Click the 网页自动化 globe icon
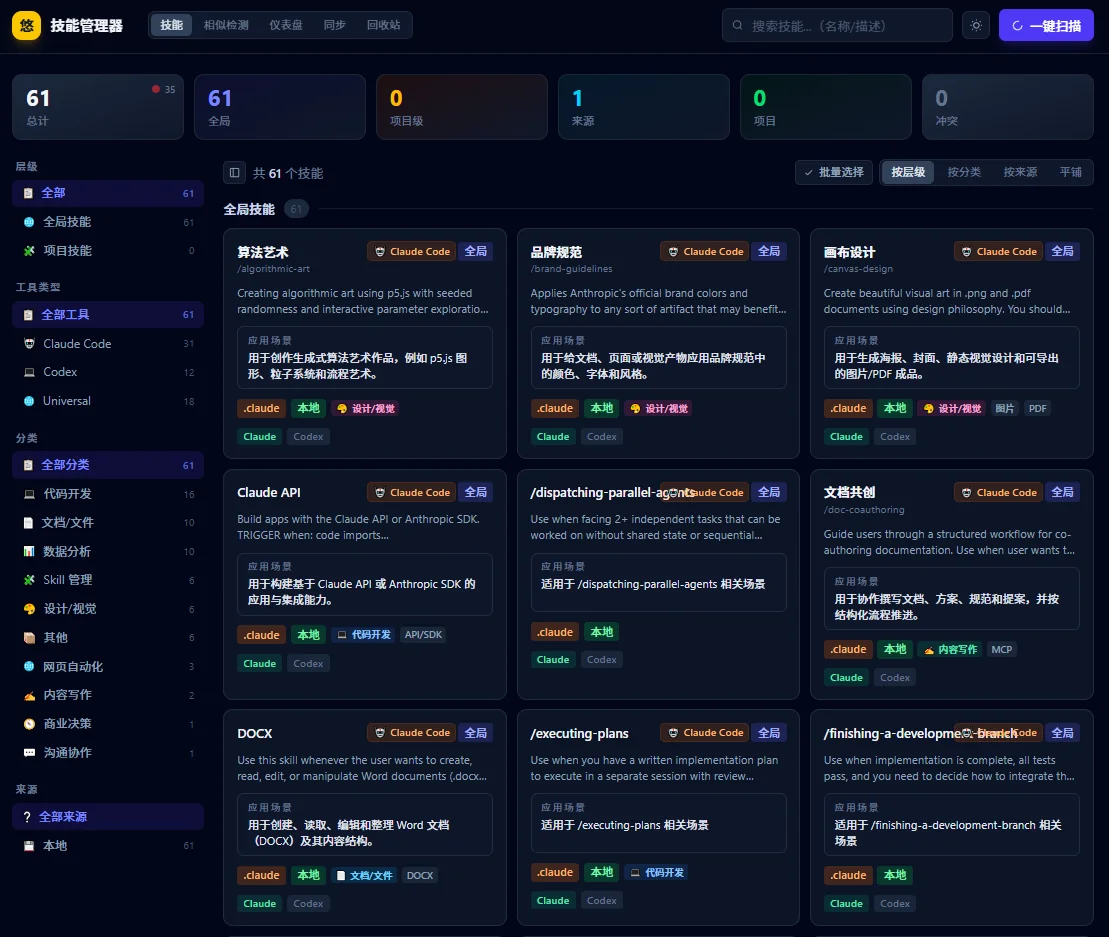The width and height of the screenshot is (1109, 937). point(29,666)
